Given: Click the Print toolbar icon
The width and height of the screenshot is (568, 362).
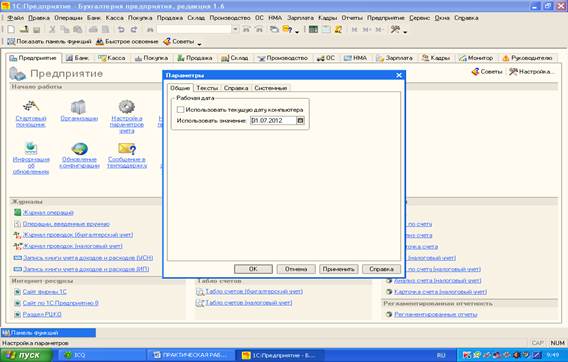Looking at the screenshot, I should coord(93,30).
